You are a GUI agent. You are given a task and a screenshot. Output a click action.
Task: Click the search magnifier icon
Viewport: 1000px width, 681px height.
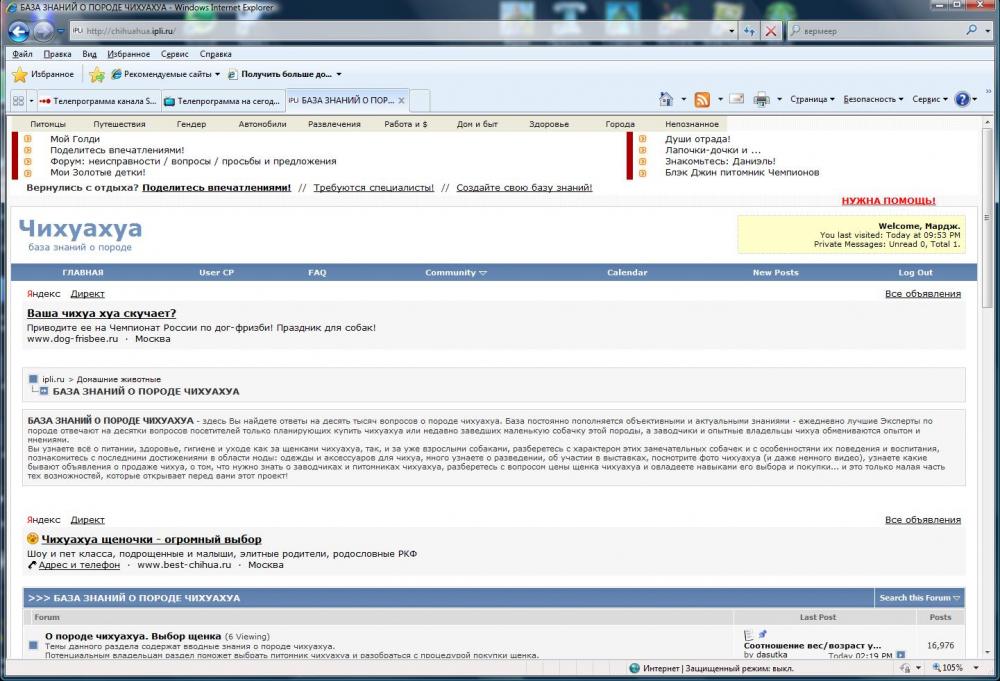click(x=971, y=31)
